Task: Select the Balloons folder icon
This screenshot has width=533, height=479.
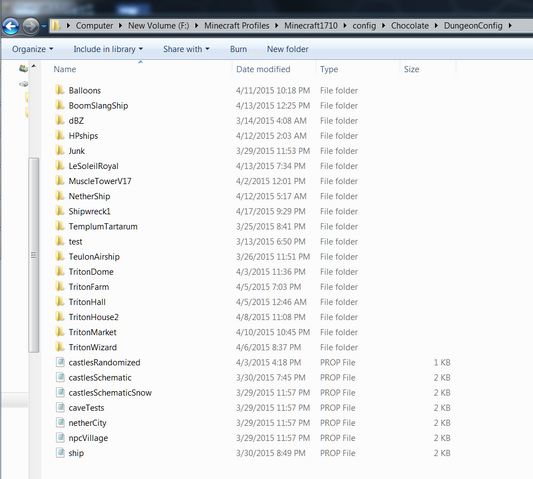Action: [x=60, y=90]
